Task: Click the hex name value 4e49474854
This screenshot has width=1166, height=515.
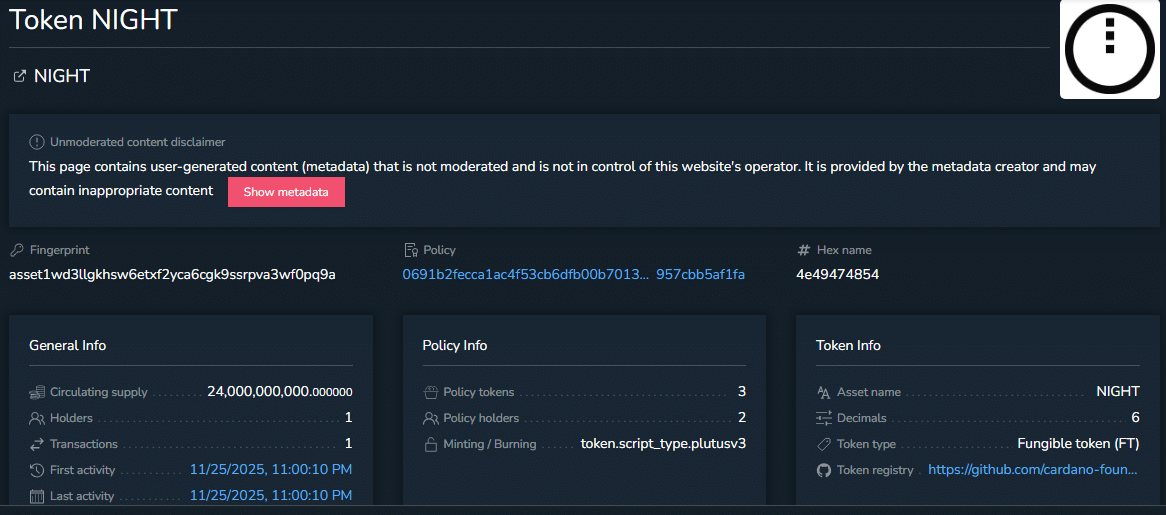Action: coord(837,274)
